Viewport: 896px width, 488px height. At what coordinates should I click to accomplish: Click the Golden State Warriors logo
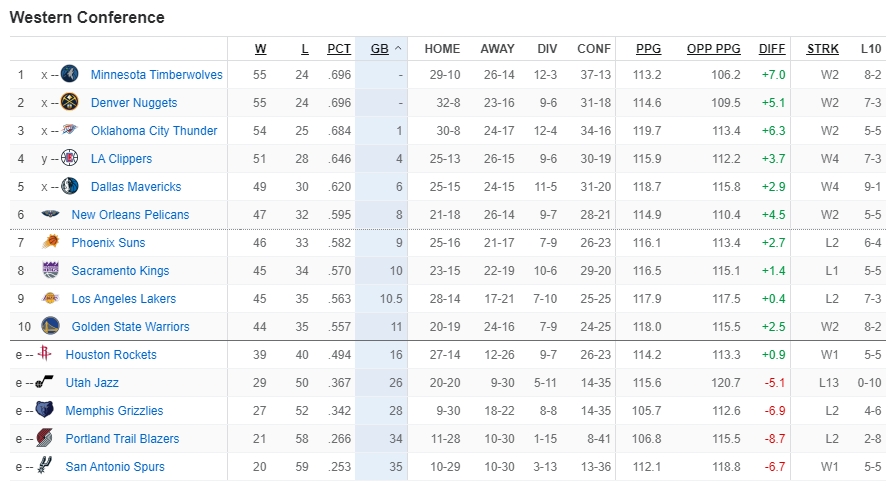click(51, 327)
